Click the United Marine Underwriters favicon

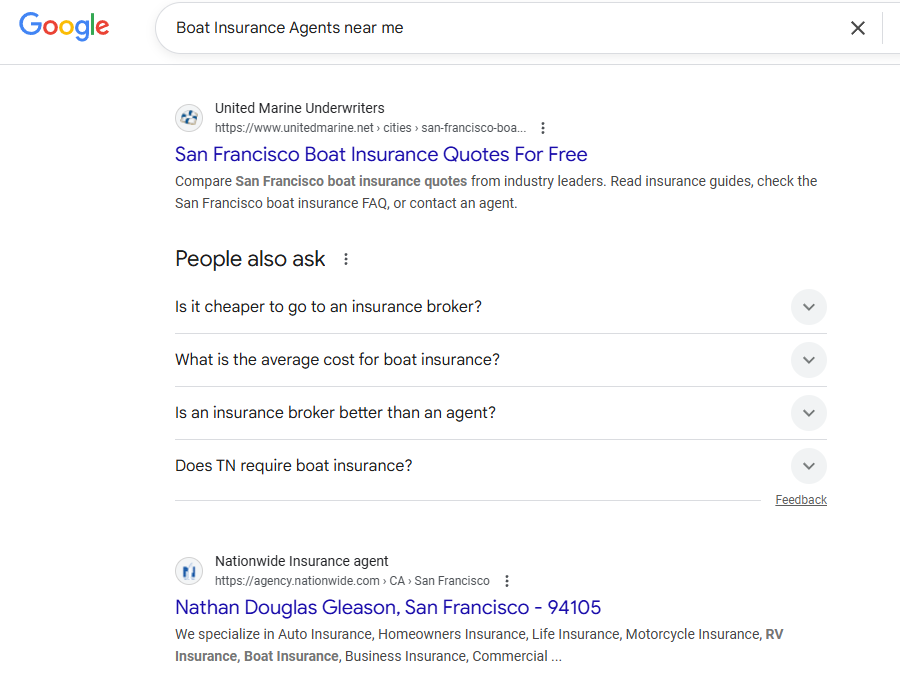point(189,118)
